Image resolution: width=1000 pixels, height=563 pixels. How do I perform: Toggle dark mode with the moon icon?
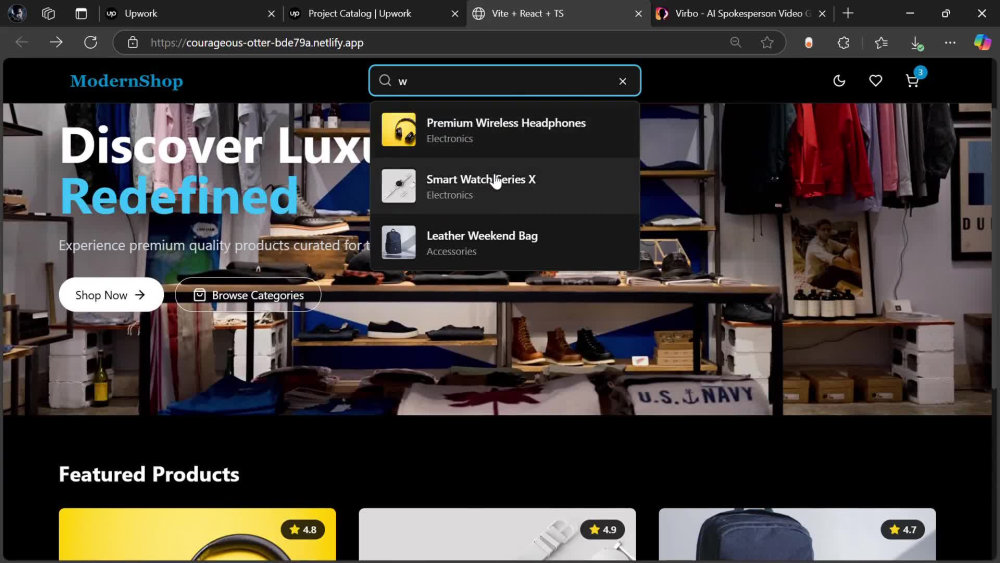pos(839,81)
